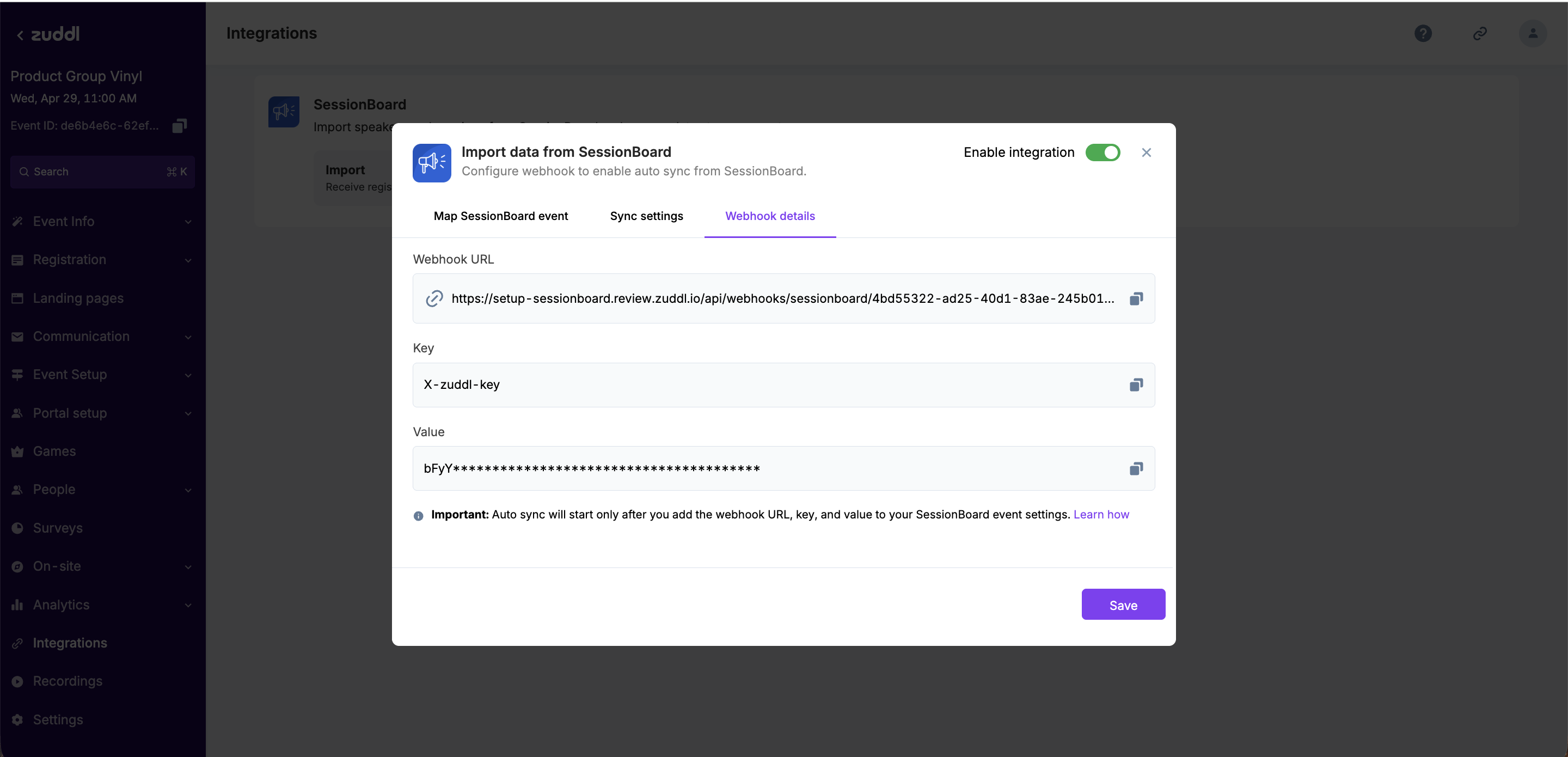Click the zuddl logo
Screen dimensions: 1568x757
tap(56, 34)
